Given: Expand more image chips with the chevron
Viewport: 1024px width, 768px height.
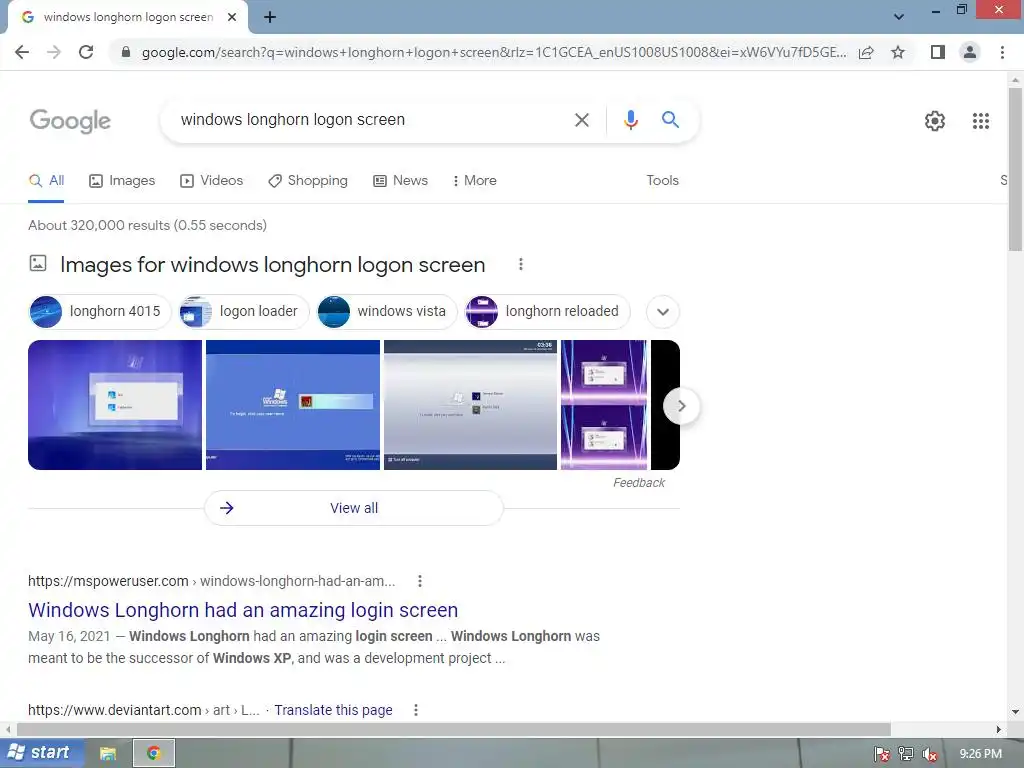Looking at the screenshot, I should coord(663,312).
